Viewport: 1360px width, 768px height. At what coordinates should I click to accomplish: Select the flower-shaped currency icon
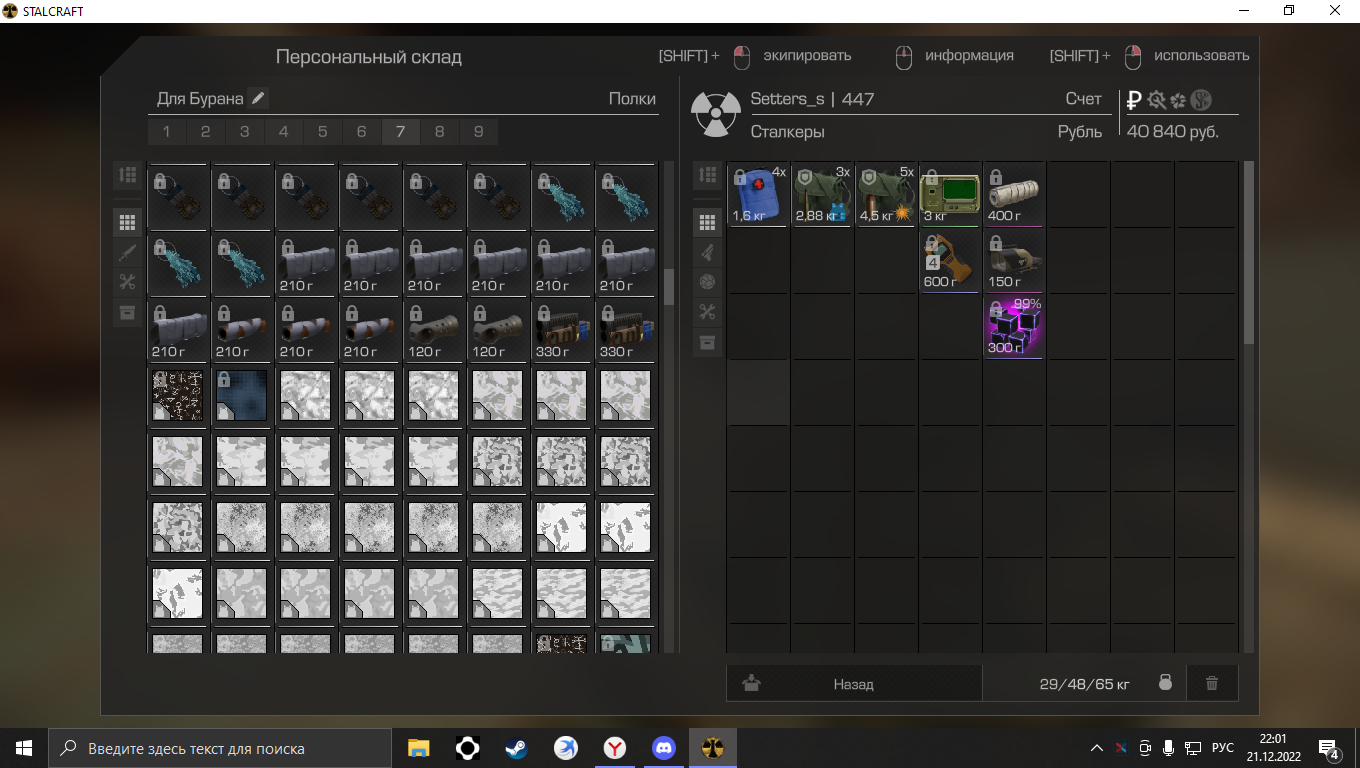coord(1178,100)
